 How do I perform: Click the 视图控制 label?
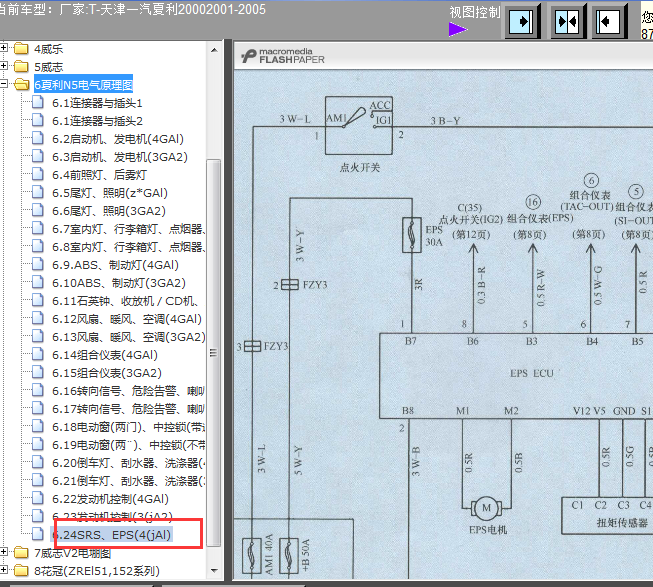pos(474,12)
